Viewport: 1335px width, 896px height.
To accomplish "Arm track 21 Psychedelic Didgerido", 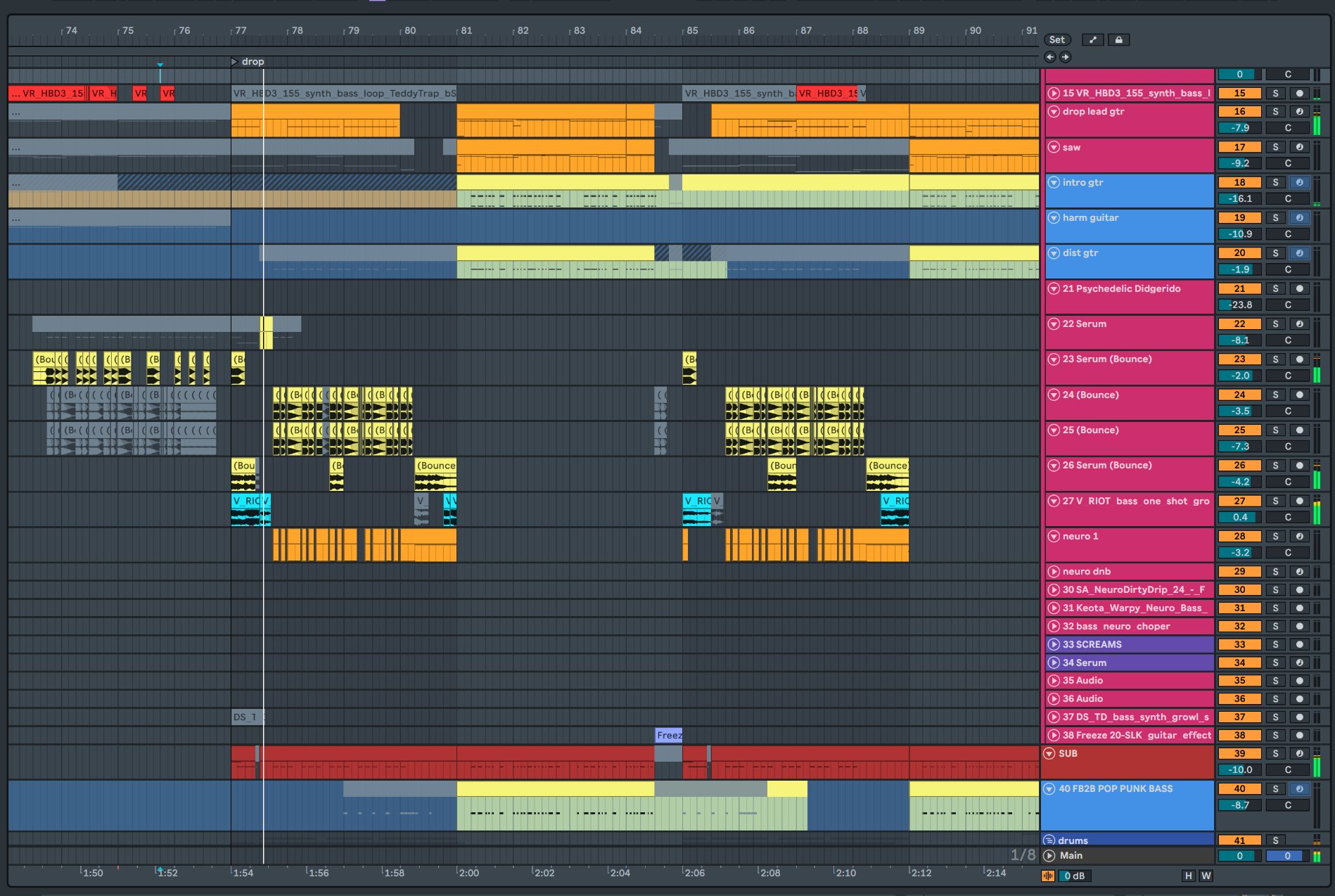I will (x=1299, y=288).
